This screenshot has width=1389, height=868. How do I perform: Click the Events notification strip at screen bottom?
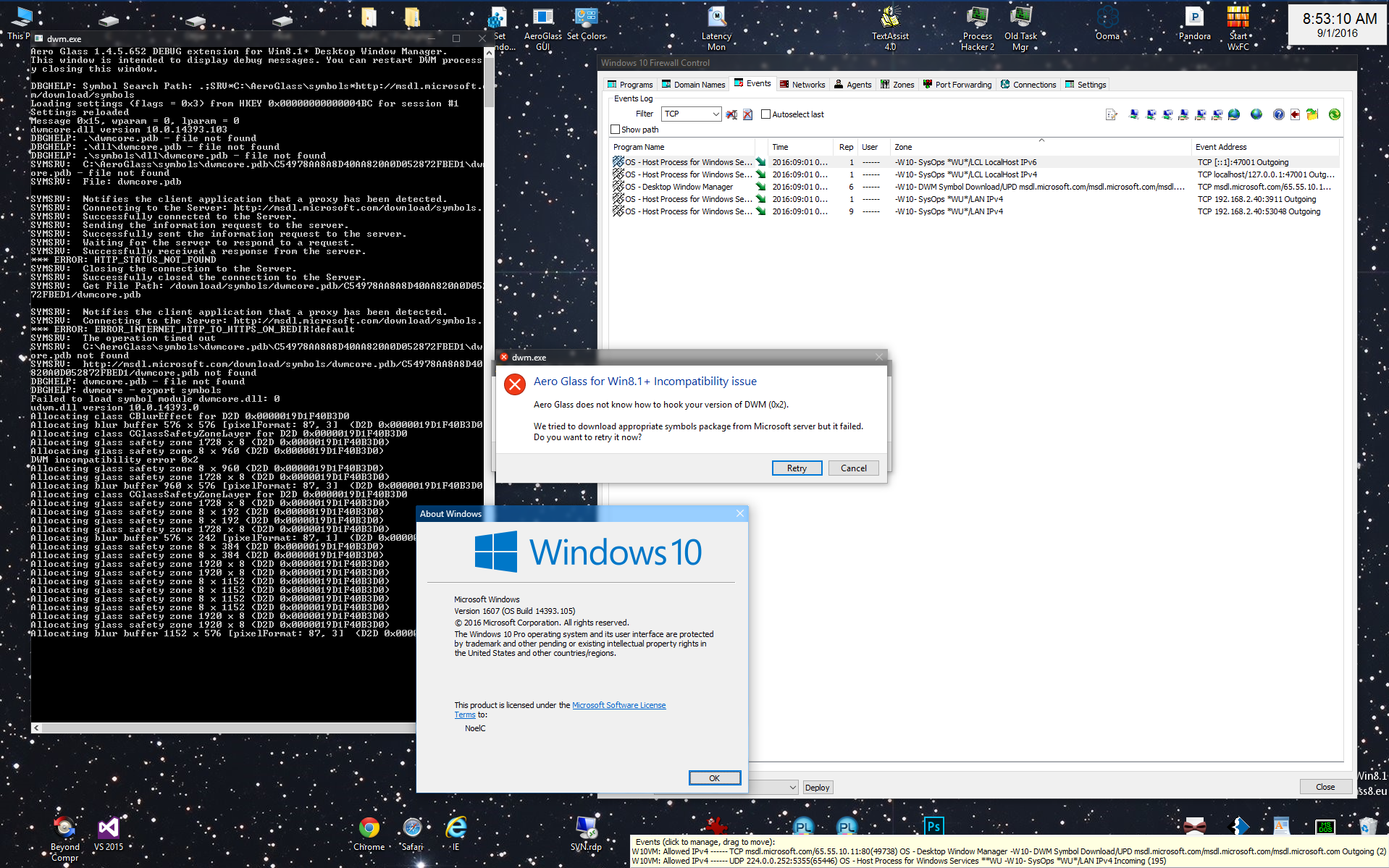[1010, 851]
